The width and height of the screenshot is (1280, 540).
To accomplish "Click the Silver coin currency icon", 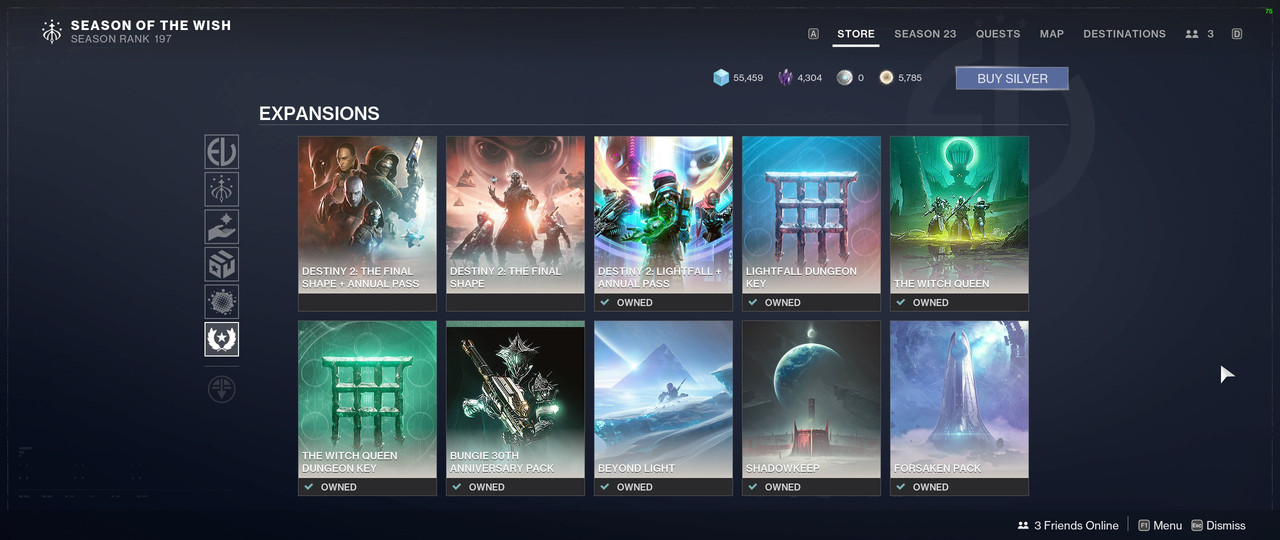I will point(845,78).
